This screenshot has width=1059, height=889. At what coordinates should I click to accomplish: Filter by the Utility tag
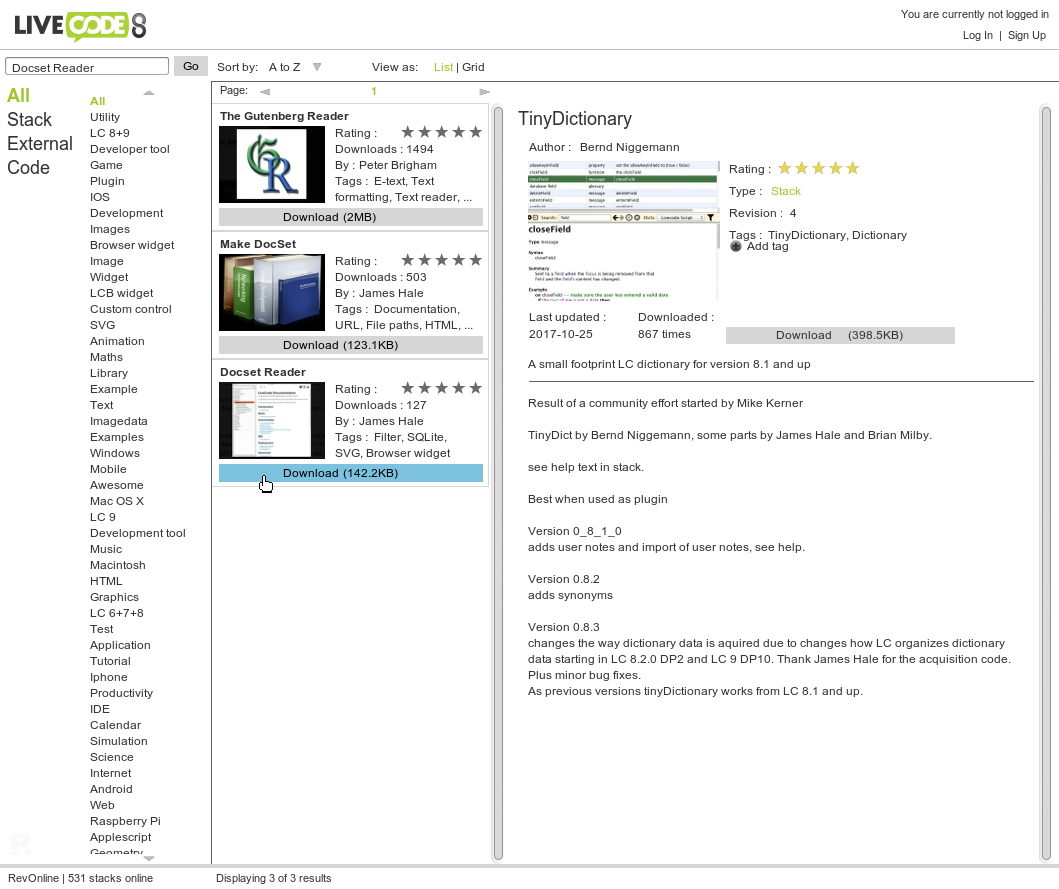tap(105, 117)
